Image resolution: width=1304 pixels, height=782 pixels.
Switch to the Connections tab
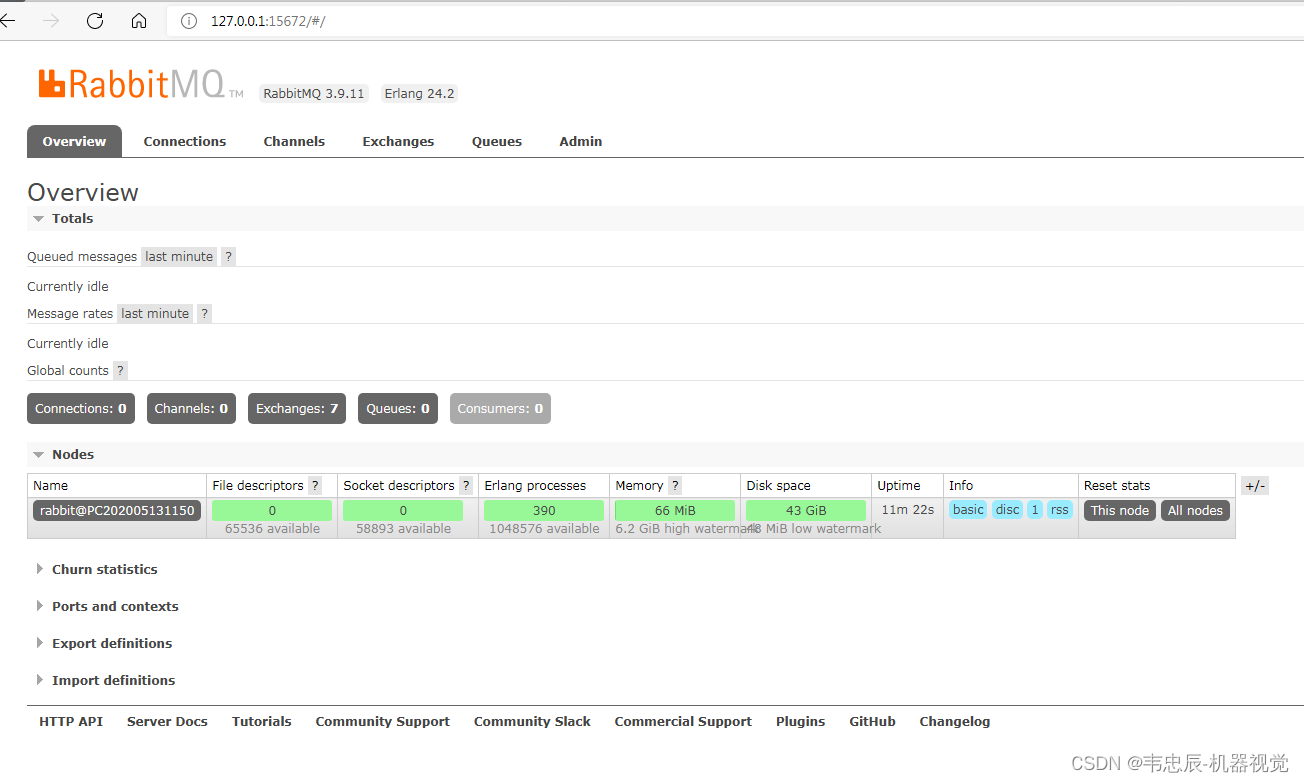click(185, 141)
